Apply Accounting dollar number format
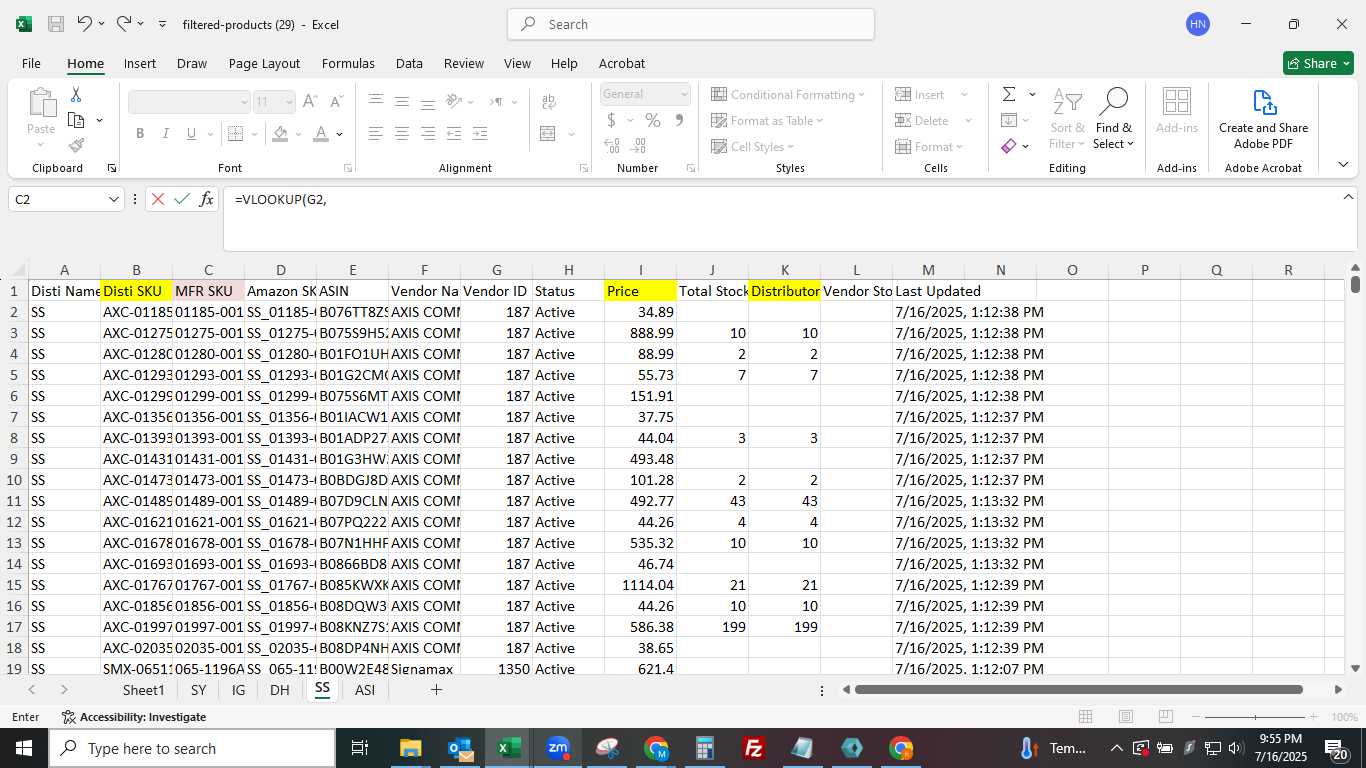This screenshot has width=1366, height=768. [612, 120]
